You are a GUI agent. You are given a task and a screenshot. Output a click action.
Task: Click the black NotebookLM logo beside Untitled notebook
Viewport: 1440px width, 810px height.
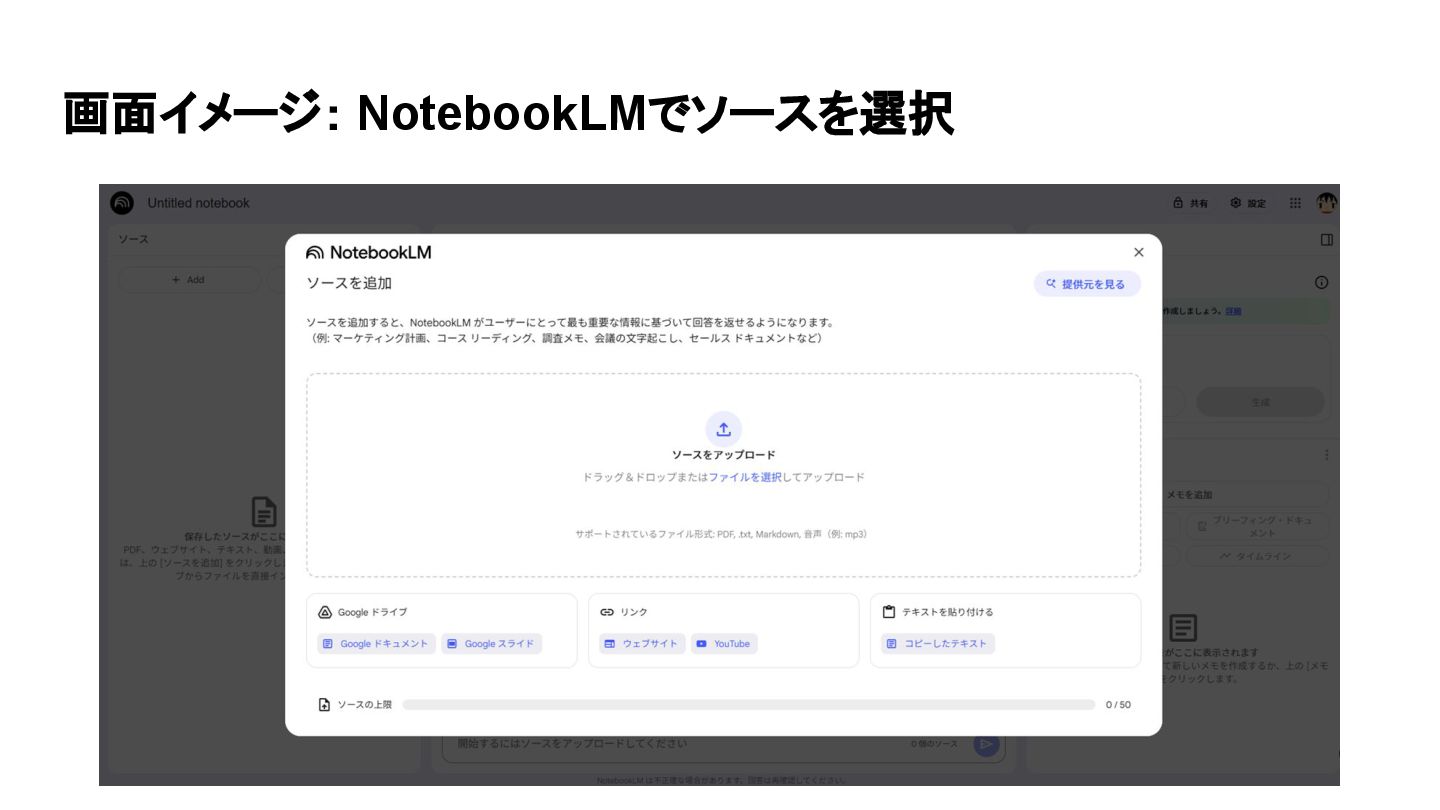122,203
